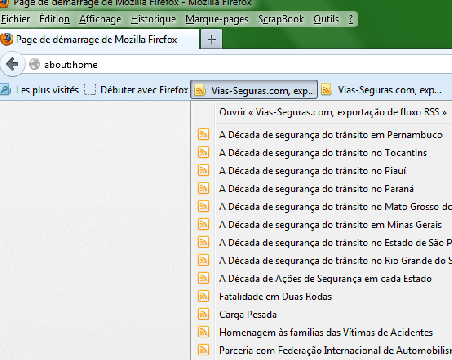This screenshot has width=452, height=360.
Task: Click the Débuter avec Firefox bookmark icon
Action: [90, 89]
